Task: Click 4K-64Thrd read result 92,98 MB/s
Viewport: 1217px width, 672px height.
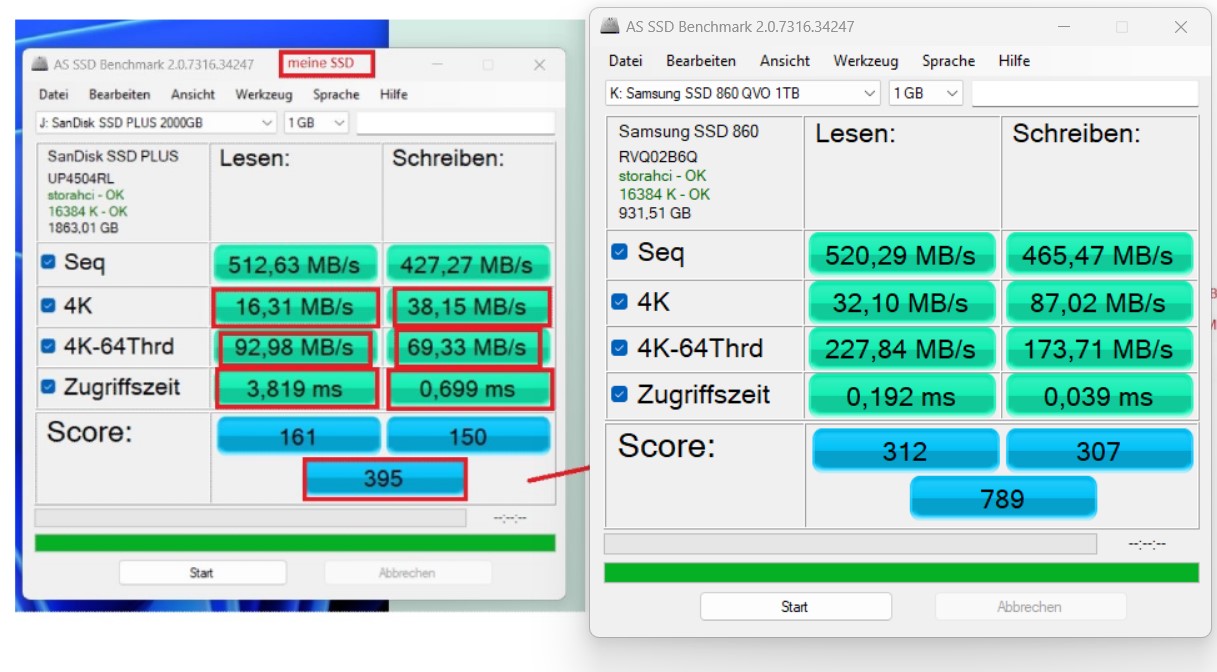Action: [295, 348]
